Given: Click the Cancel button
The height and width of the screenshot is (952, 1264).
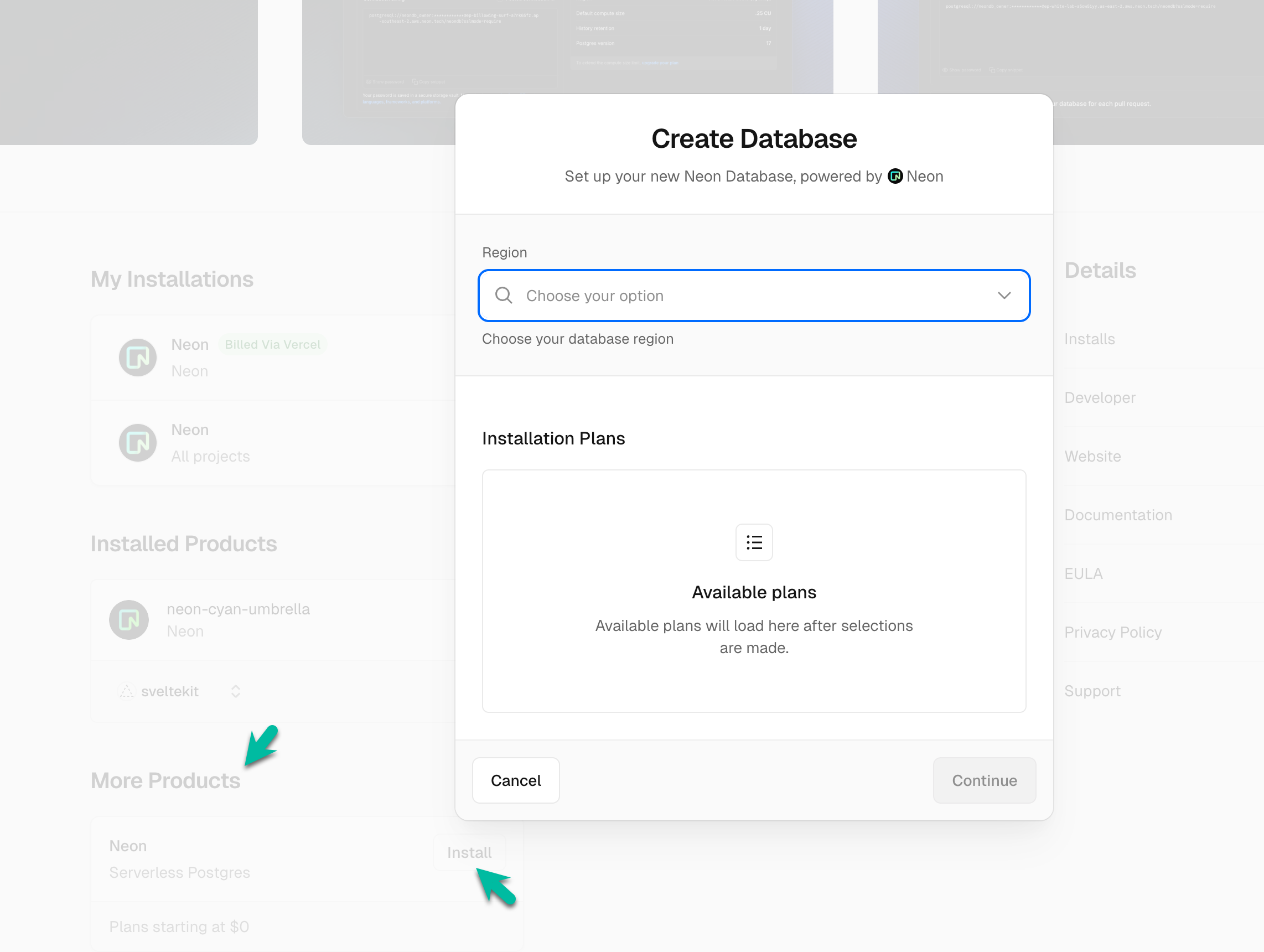Looking at the screenshot, I should 515,780.
